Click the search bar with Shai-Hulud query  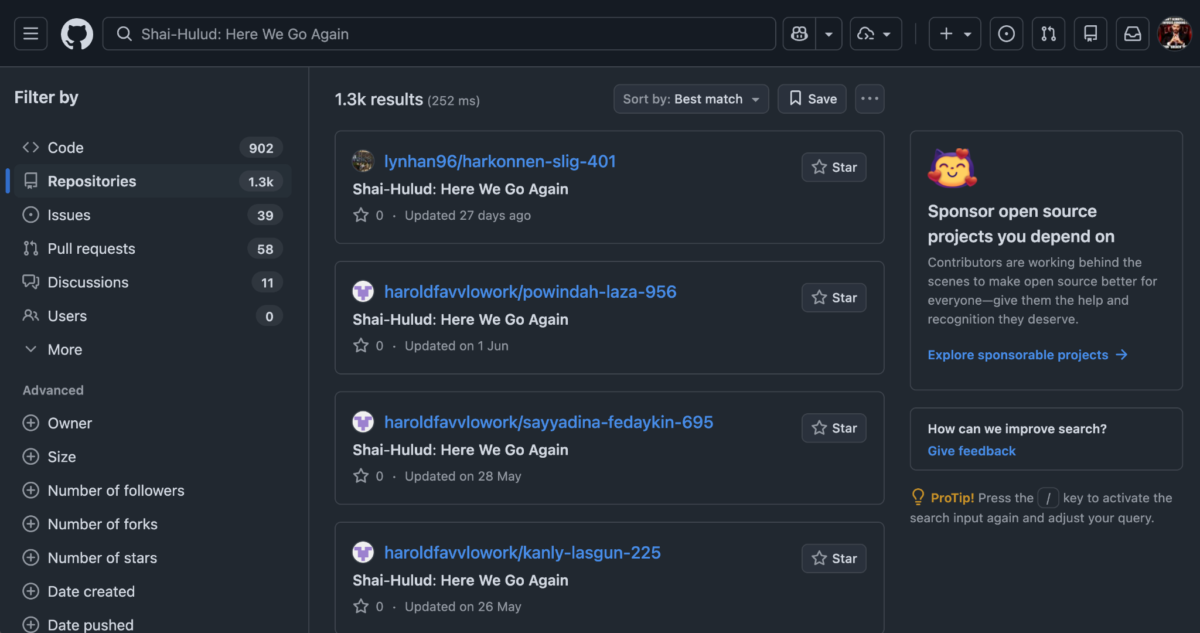coord(439,34)
